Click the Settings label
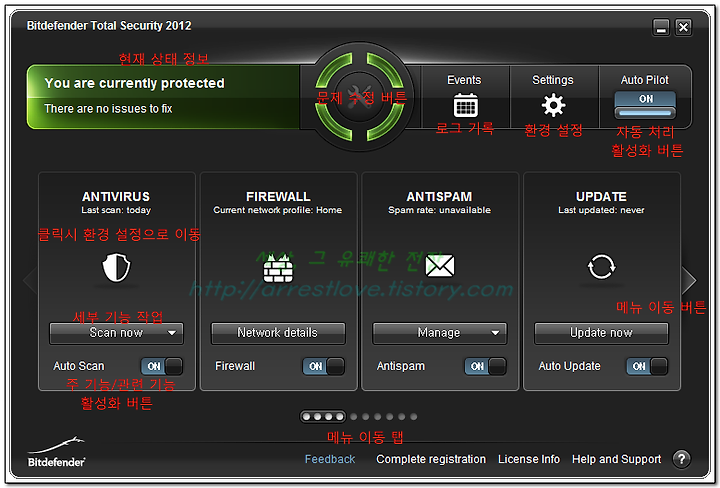The image size is (720, 488). (x=553, y=80)
